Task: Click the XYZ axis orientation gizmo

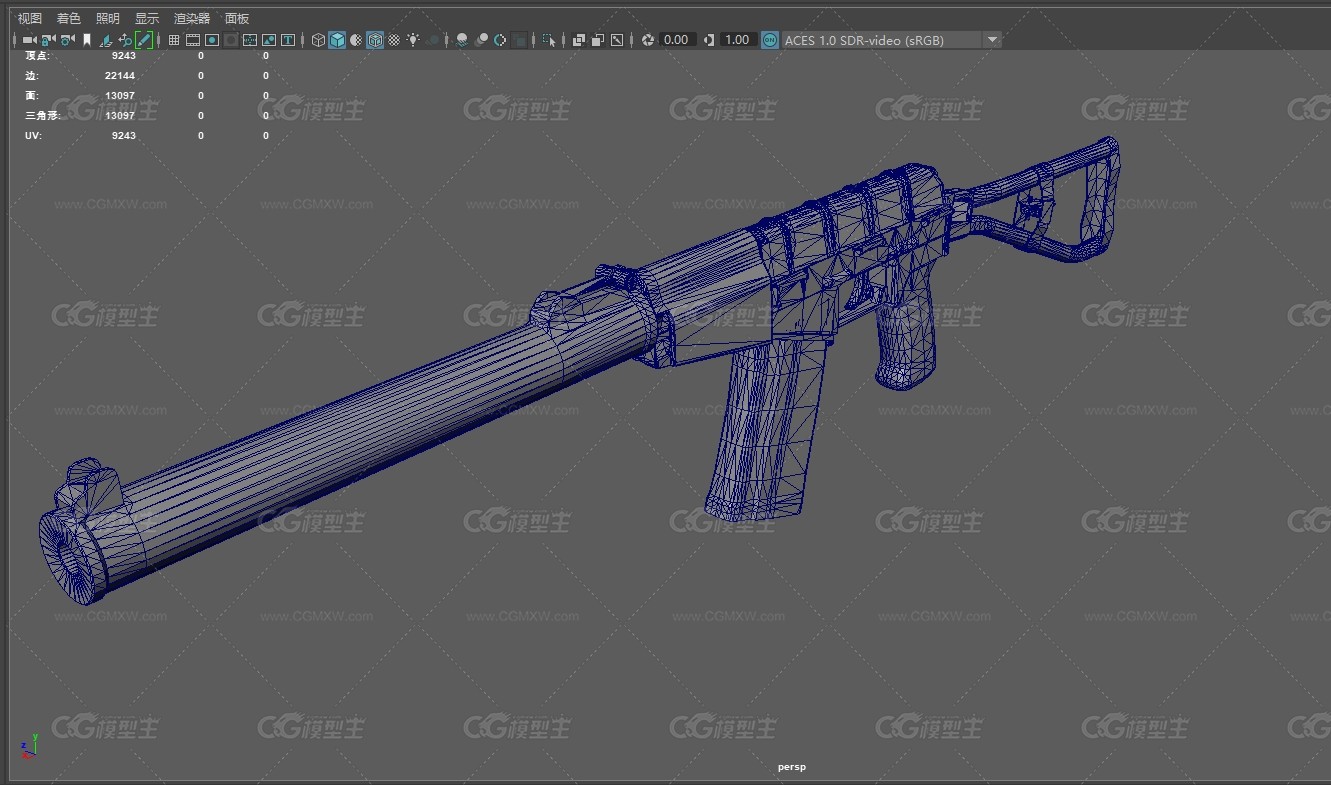Action: [29, 746]
